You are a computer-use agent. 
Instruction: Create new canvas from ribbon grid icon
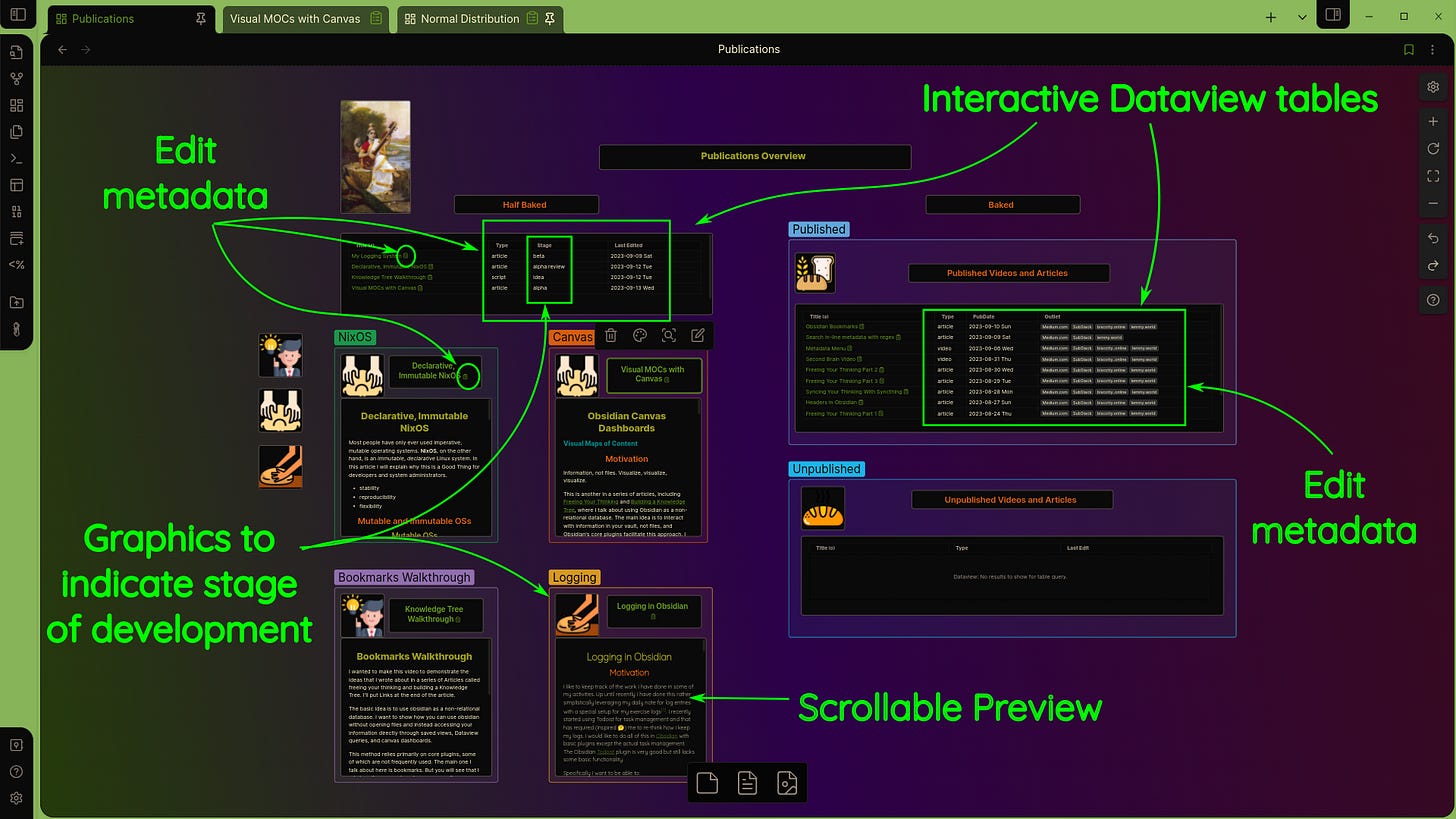point(16,105)
